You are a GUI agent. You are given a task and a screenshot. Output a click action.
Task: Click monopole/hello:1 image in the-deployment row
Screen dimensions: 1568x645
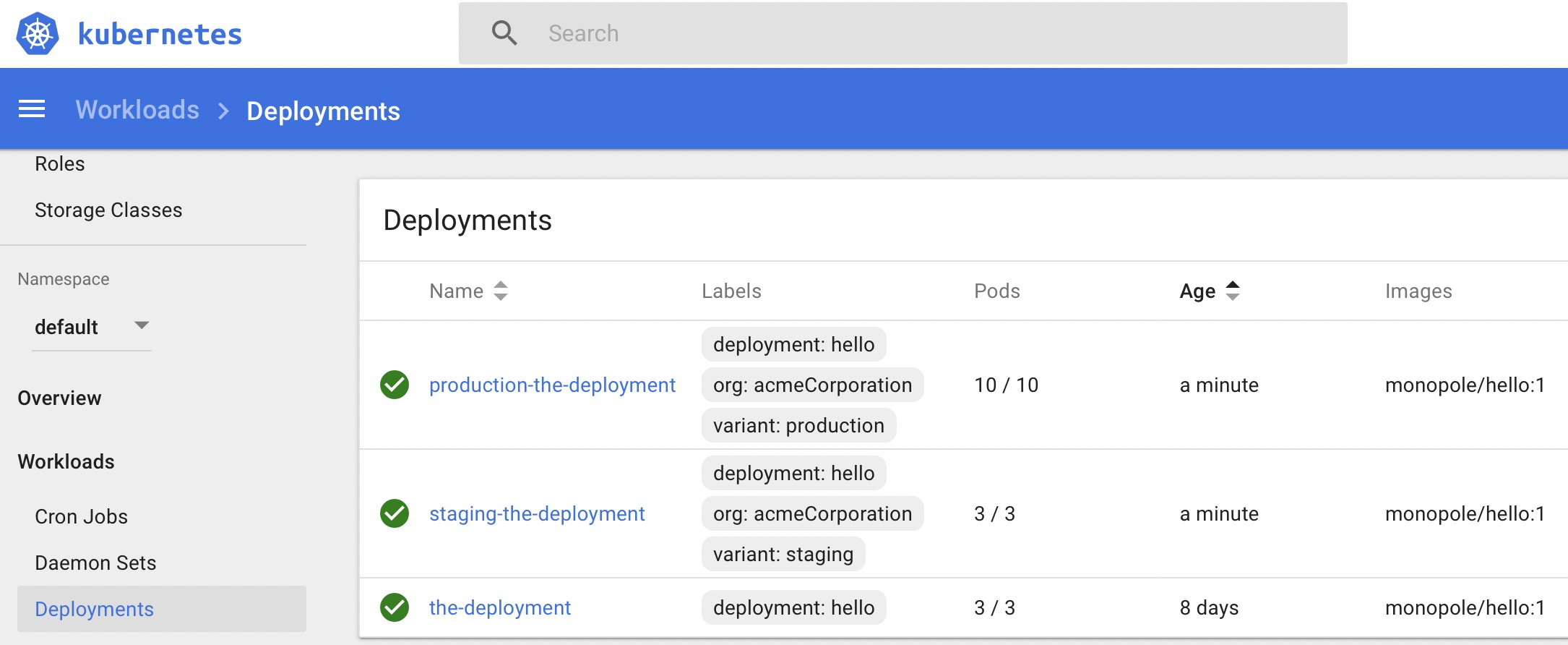coord(1465,607)
